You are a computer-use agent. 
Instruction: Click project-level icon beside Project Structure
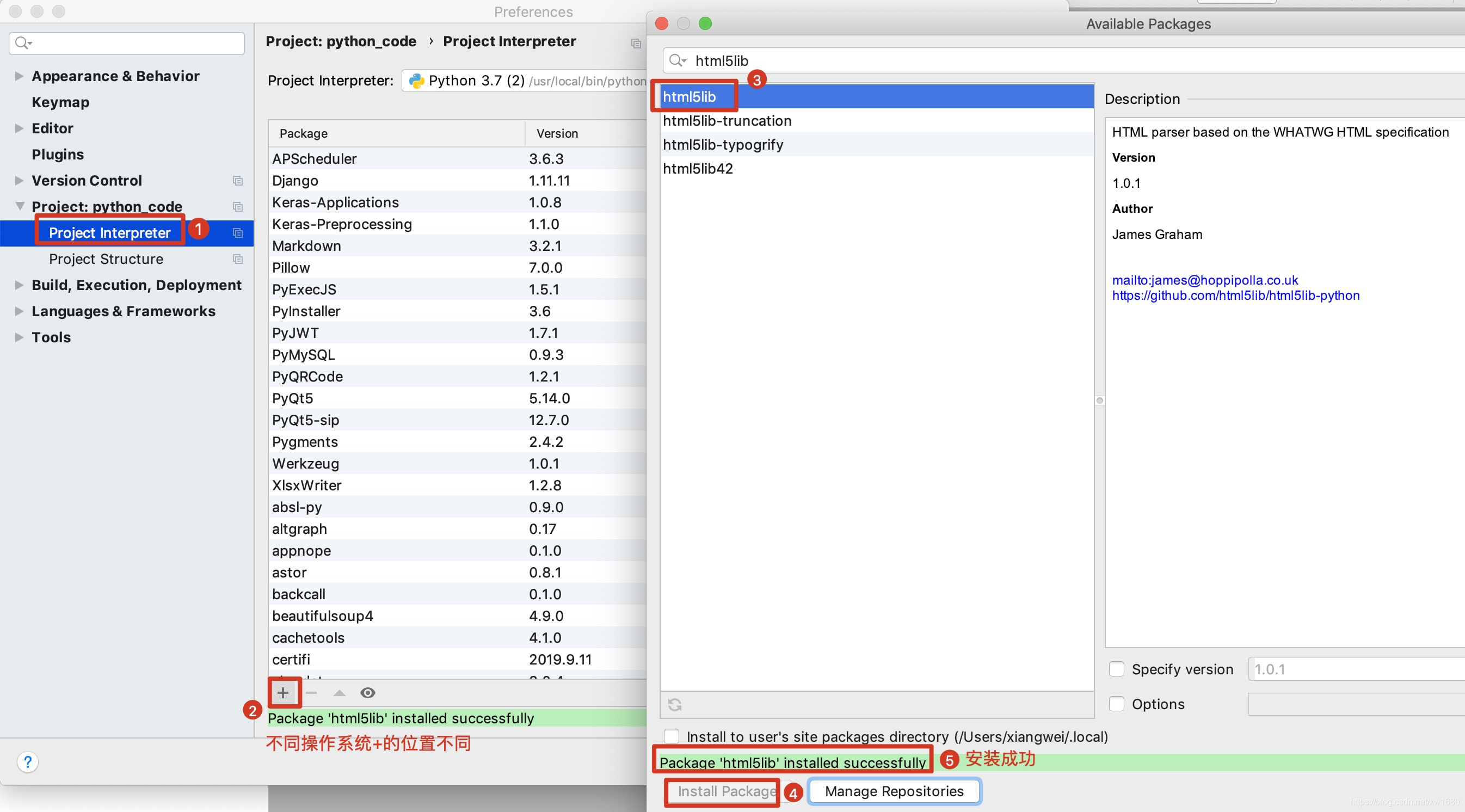238,259
